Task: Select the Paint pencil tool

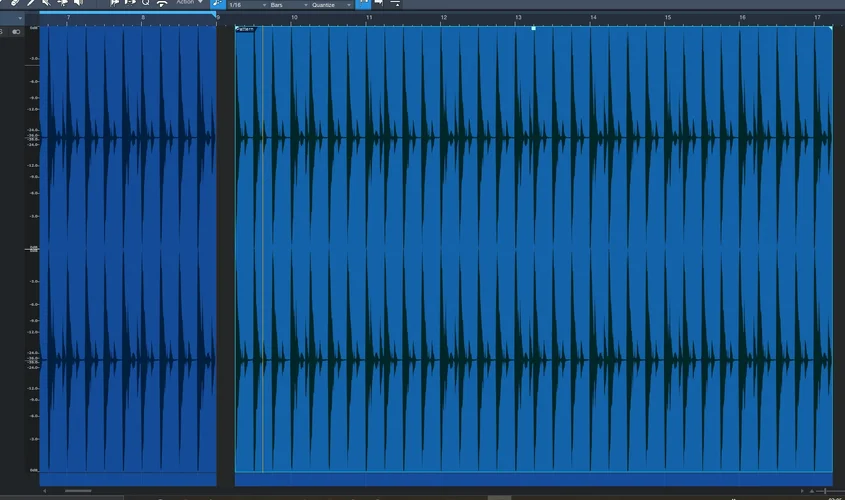Action: pos(31,3)
